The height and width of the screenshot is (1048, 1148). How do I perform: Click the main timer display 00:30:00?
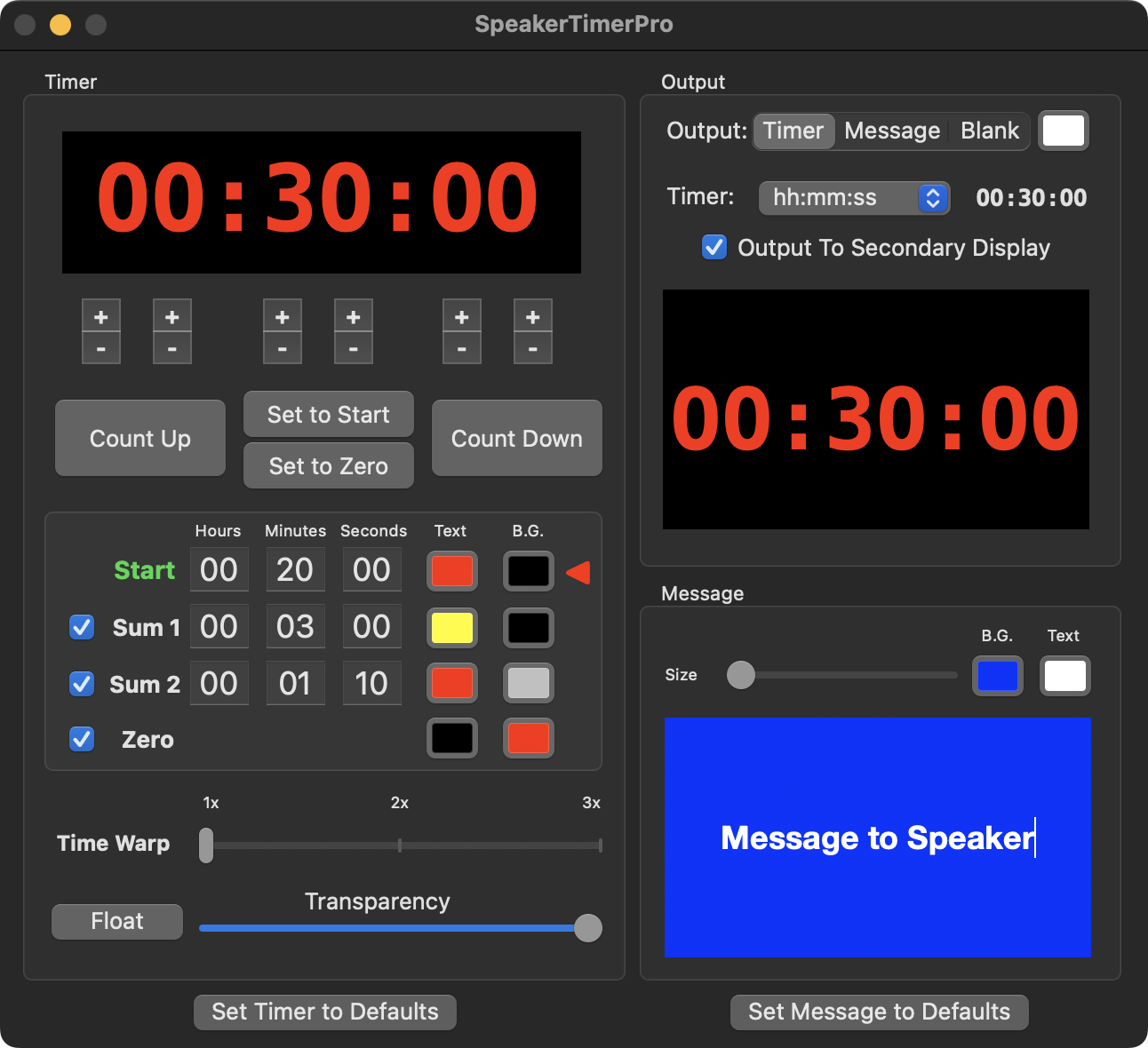322,202
